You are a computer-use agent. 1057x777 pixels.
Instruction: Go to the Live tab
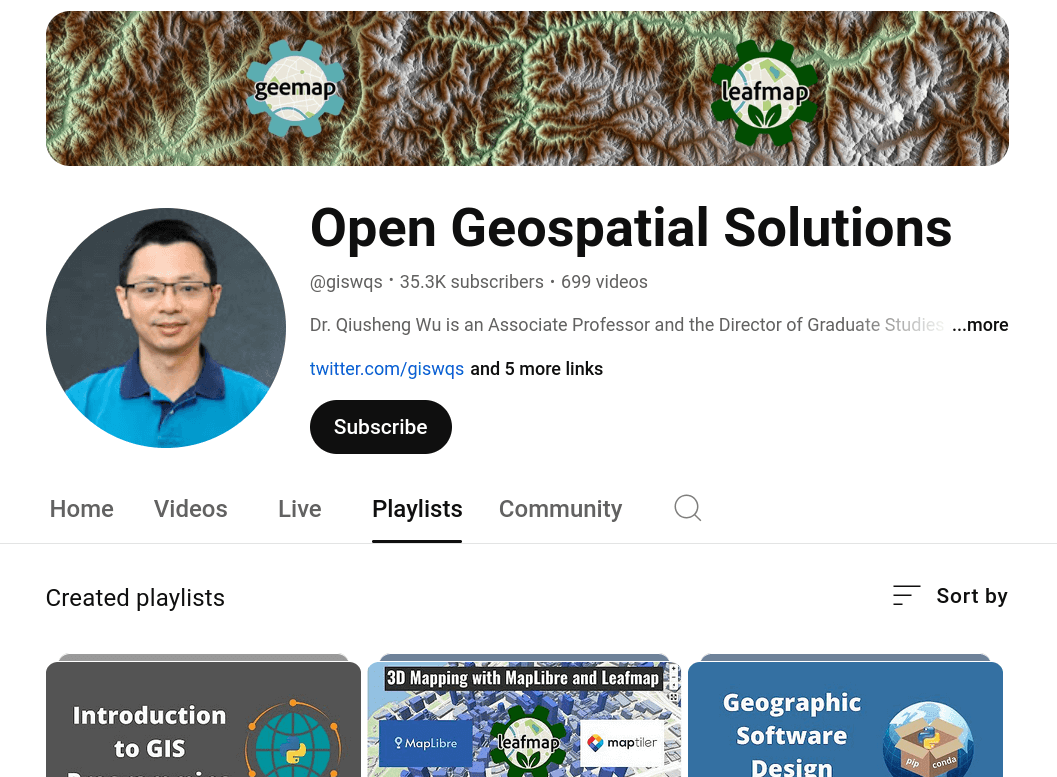pyautogui.click(x=300, y=509)
